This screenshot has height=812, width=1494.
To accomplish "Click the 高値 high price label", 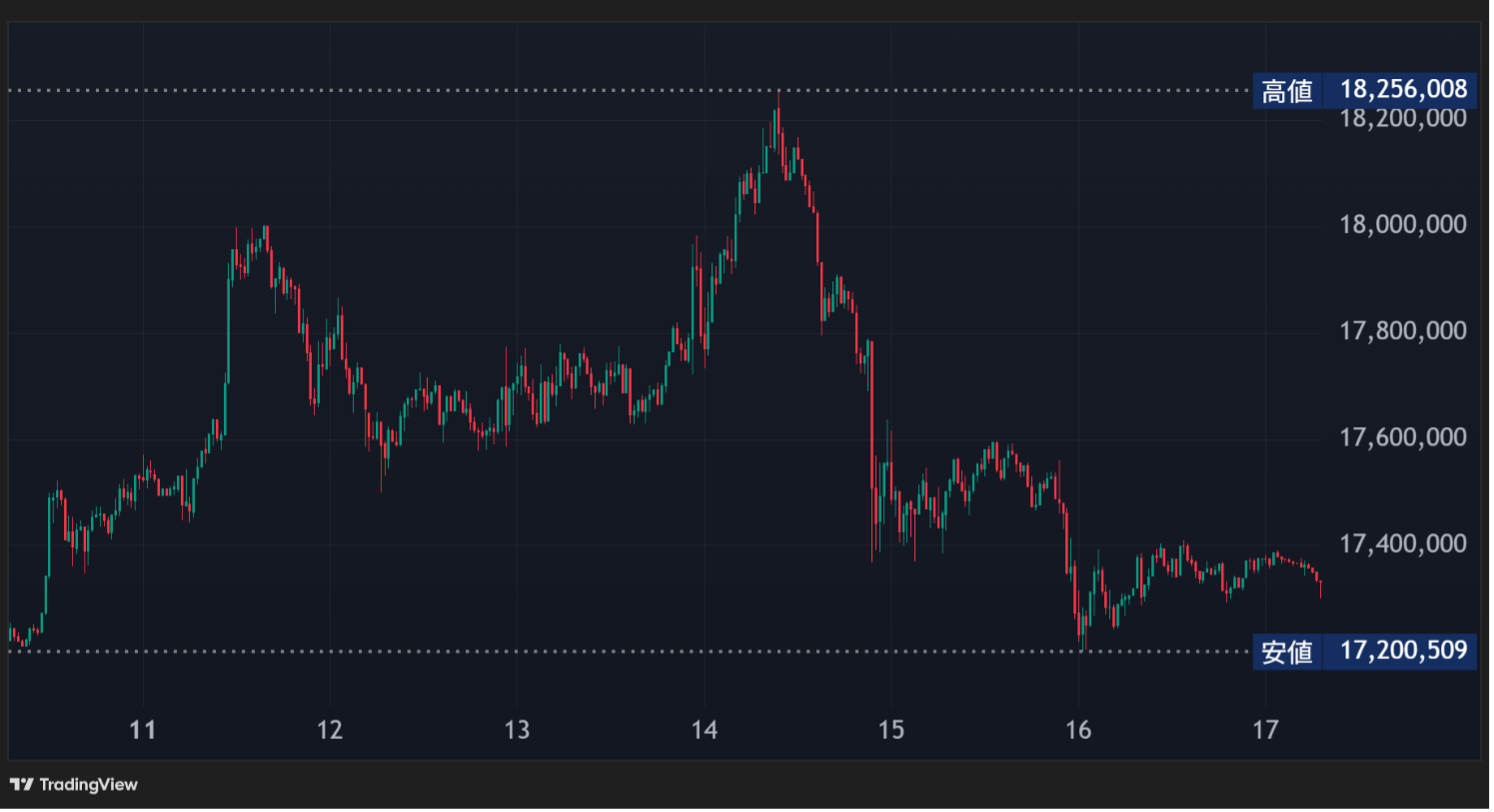I will (x=1287, y=91).
